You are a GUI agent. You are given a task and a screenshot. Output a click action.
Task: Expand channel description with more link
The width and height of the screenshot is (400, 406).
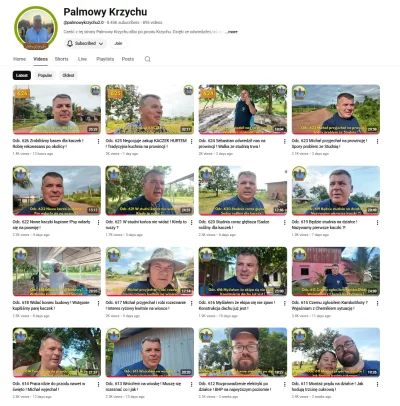232,32
